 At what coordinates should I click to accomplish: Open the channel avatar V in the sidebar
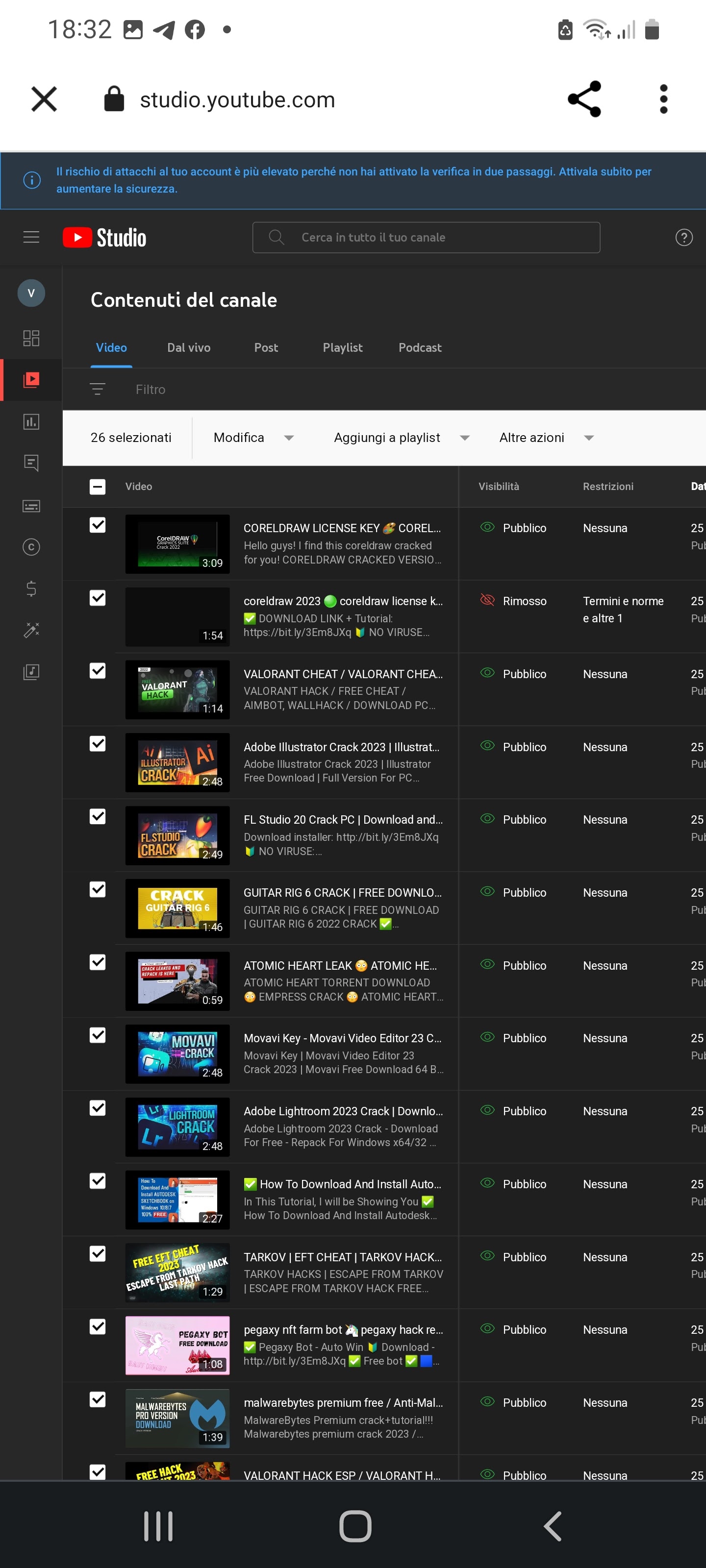(31, 294)
